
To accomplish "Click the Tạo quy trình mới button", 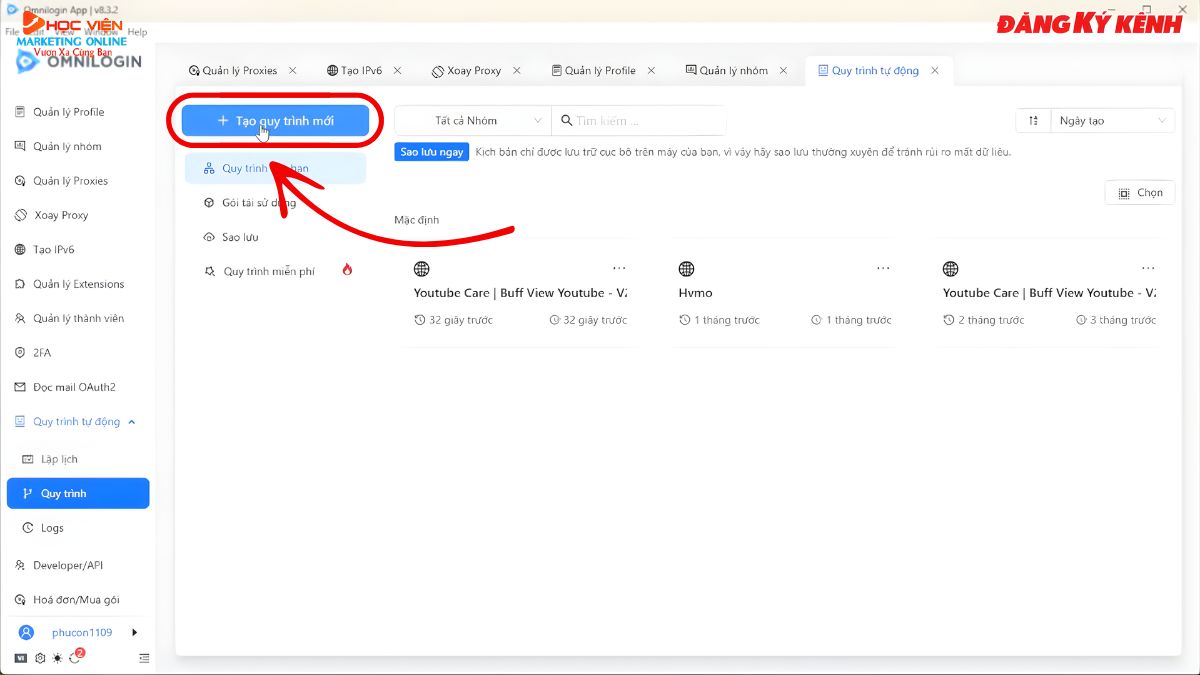I will tap(275, 121).
